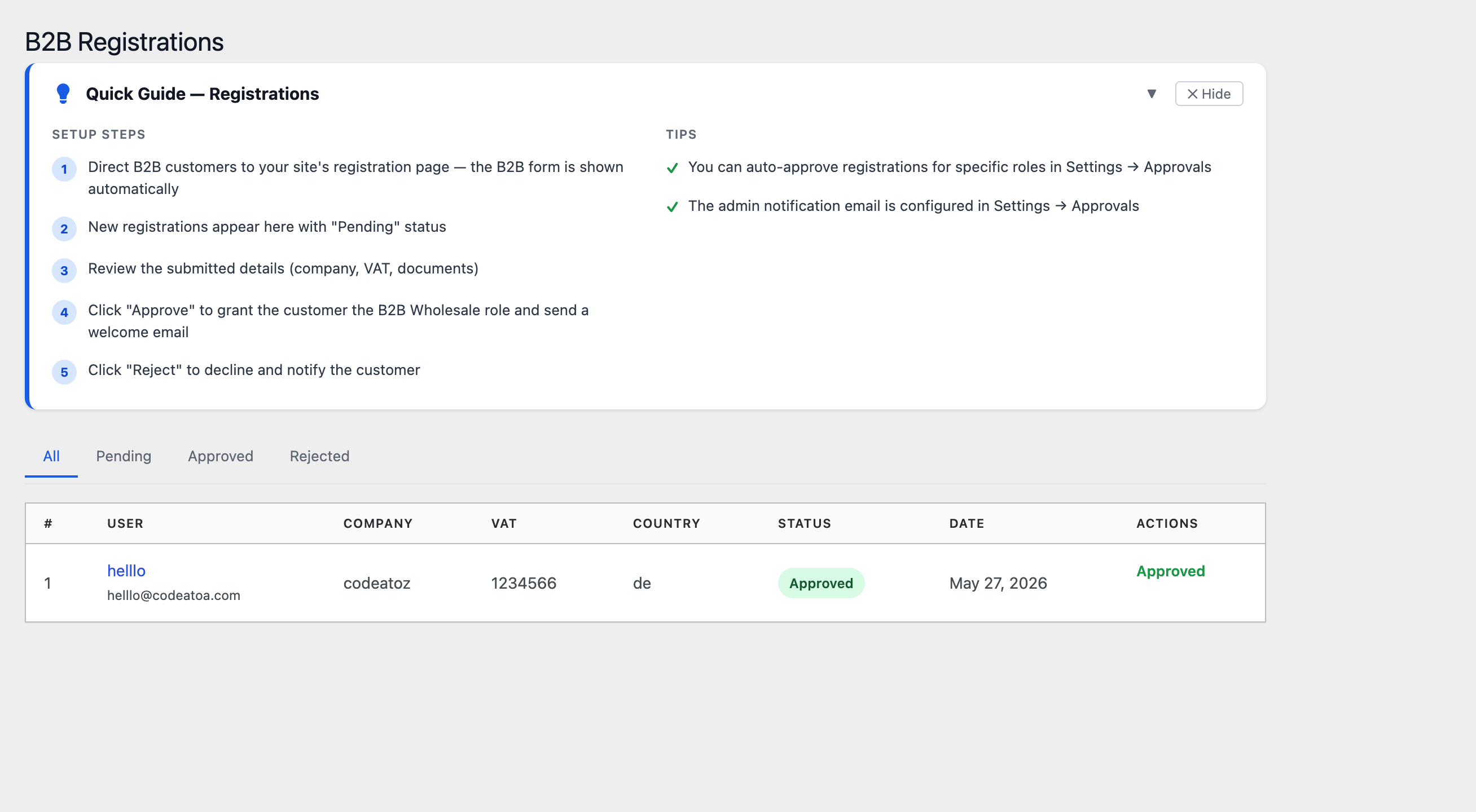Hide the Quick Guide panel
This screenshot has height=812, width=1476.
click(1209, 94)
